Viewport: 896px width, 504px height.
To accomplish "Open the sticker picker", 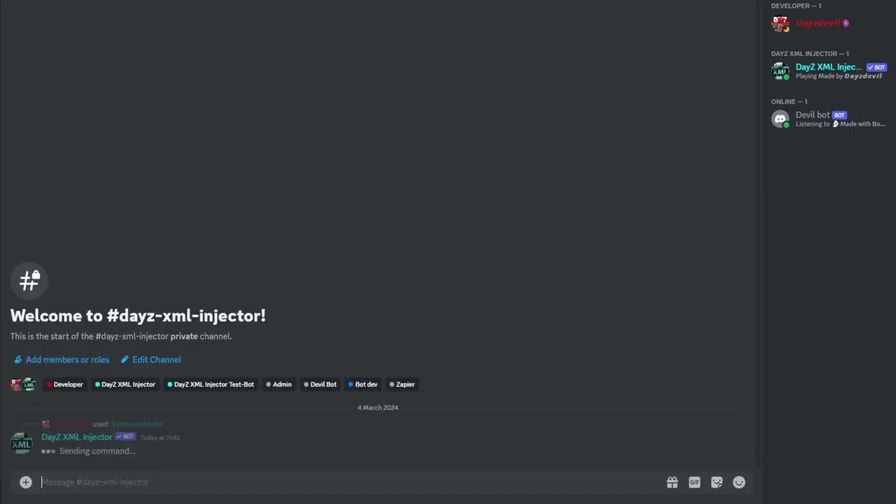I will (x=717, y=482).
